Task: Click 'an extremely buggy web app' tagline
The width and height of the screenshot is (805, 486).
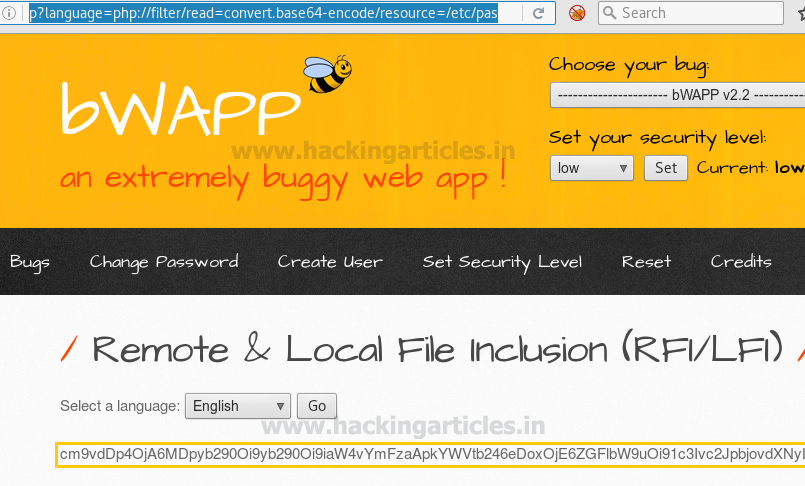Action: pos(283,180)
